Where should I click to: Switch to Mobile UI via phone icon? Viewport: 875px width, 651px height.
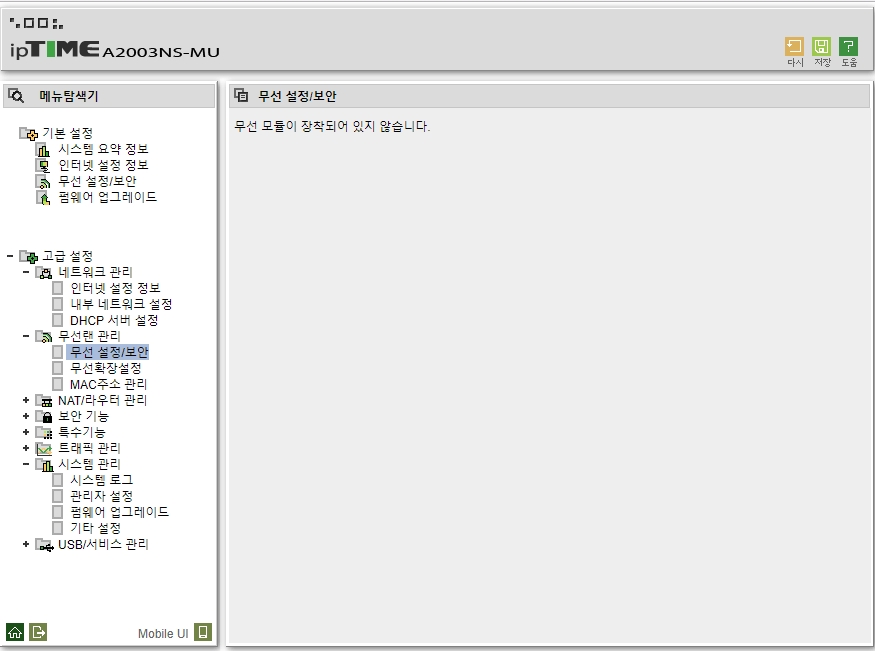pos(203,632)
